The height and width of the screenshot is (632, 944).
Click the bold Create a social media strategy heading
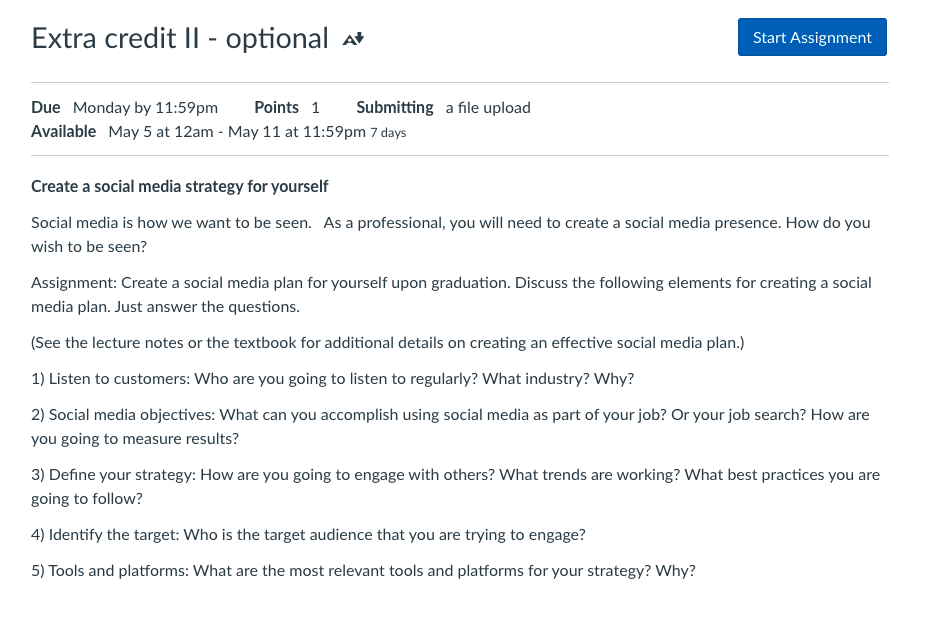pos(179,186)
